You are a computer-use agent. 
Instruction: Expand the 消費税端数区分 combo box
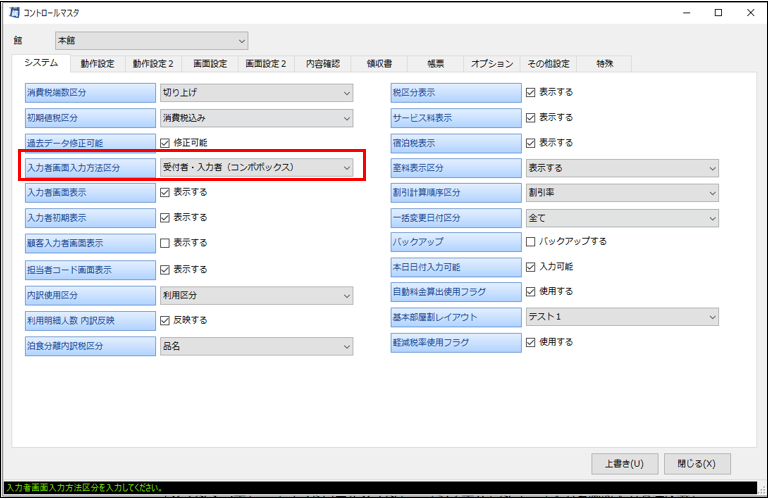click(256, 93)
